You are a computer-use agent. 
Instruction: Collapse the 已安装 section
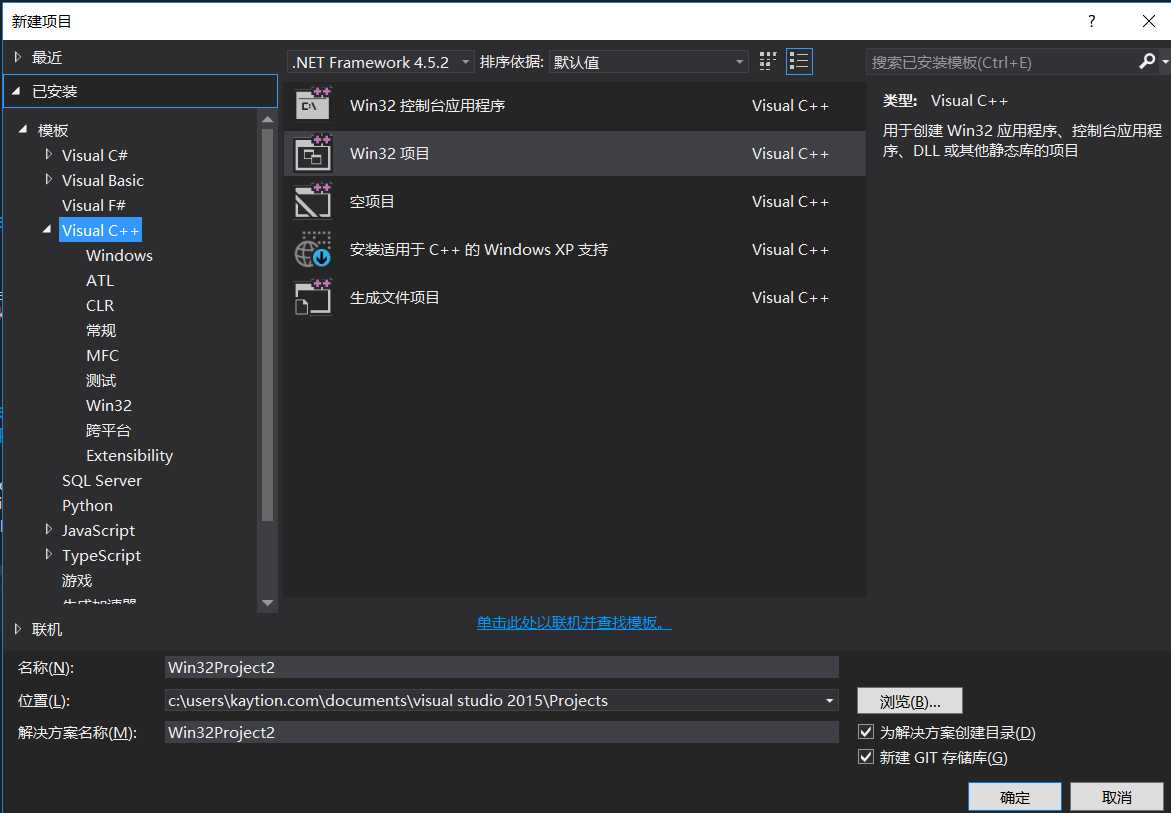pos(16,91)
